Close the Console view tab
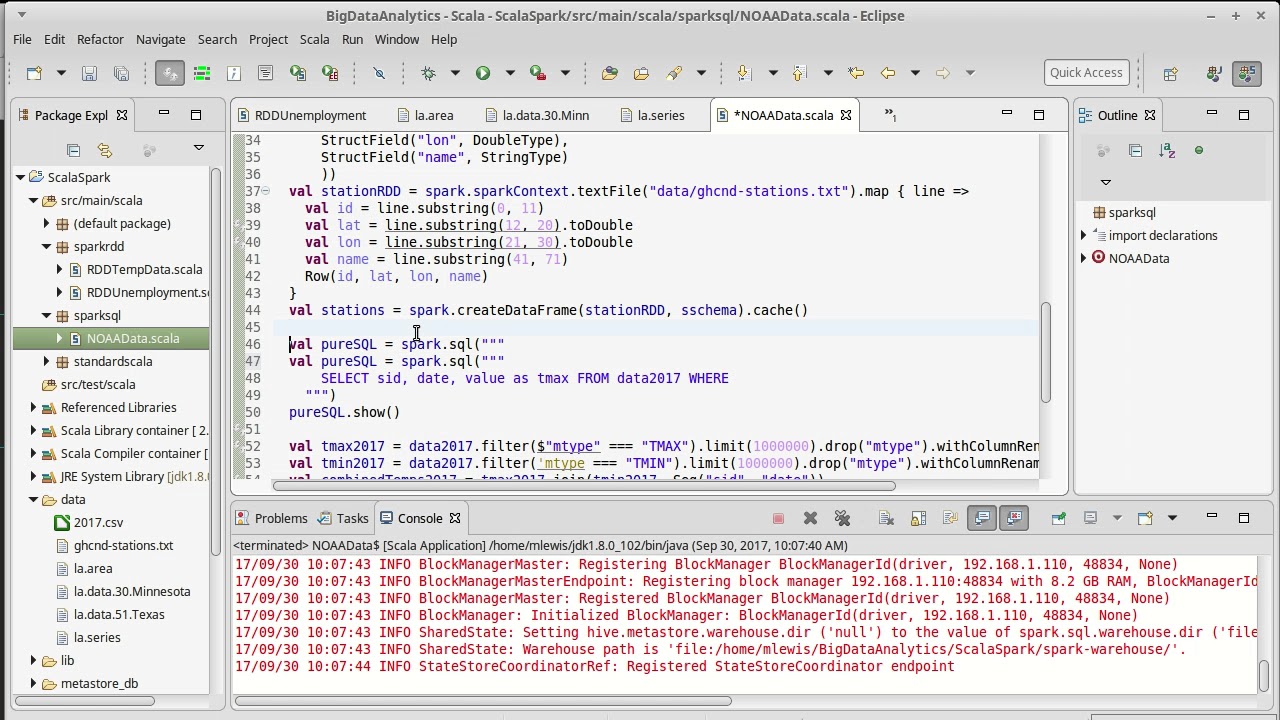The image size is (1280, 720). click(455, 518)
